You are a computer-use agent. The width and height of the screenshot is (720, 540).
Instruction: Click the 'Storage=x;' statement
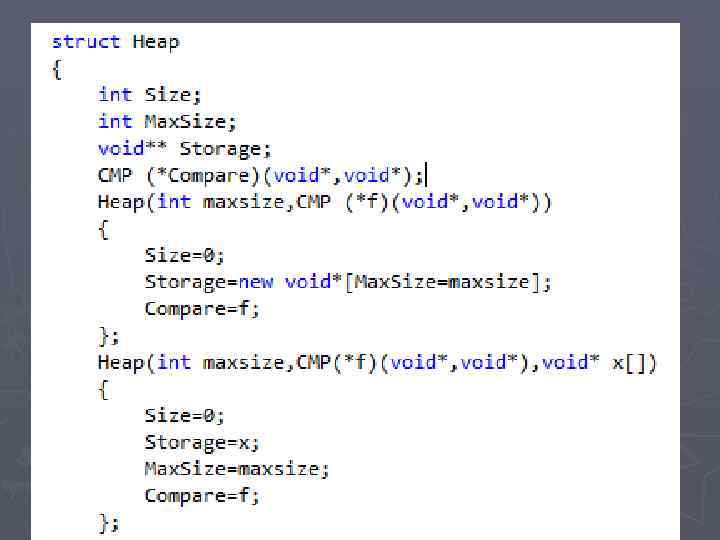point(202,443)
